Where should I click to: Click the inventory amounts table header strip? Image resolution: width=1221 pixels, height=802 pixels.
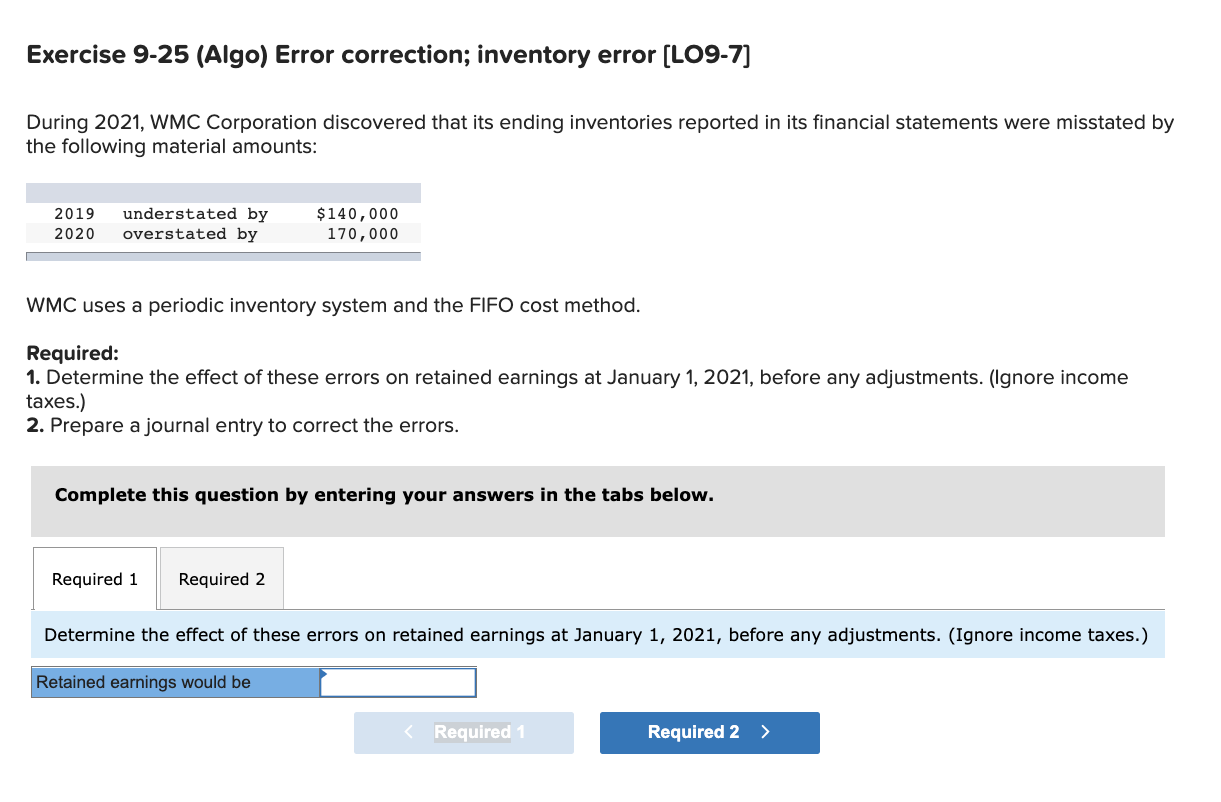point(222,190)
